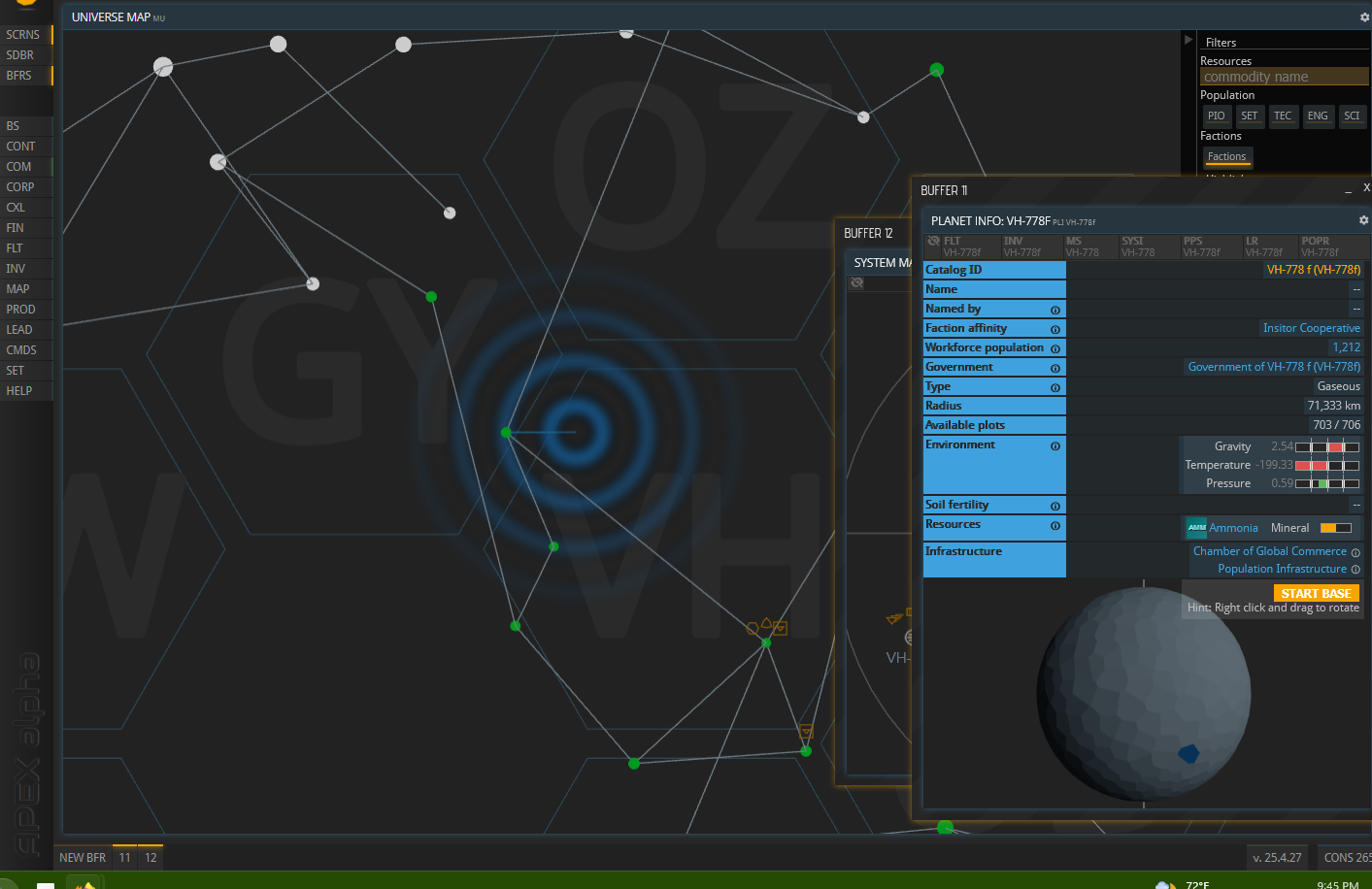Open PPS VH-778f context tab
The image size is (1372, 889).
[1211, 247]
